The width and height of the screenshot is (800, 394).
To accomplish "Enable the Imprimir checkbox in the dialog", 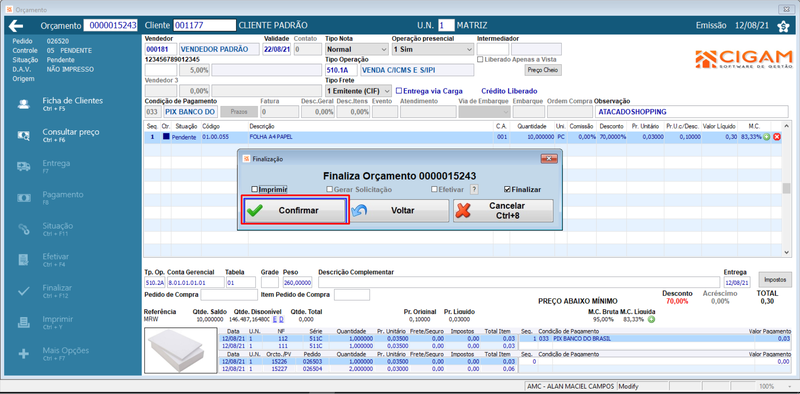I will click(x=255, y=189).
